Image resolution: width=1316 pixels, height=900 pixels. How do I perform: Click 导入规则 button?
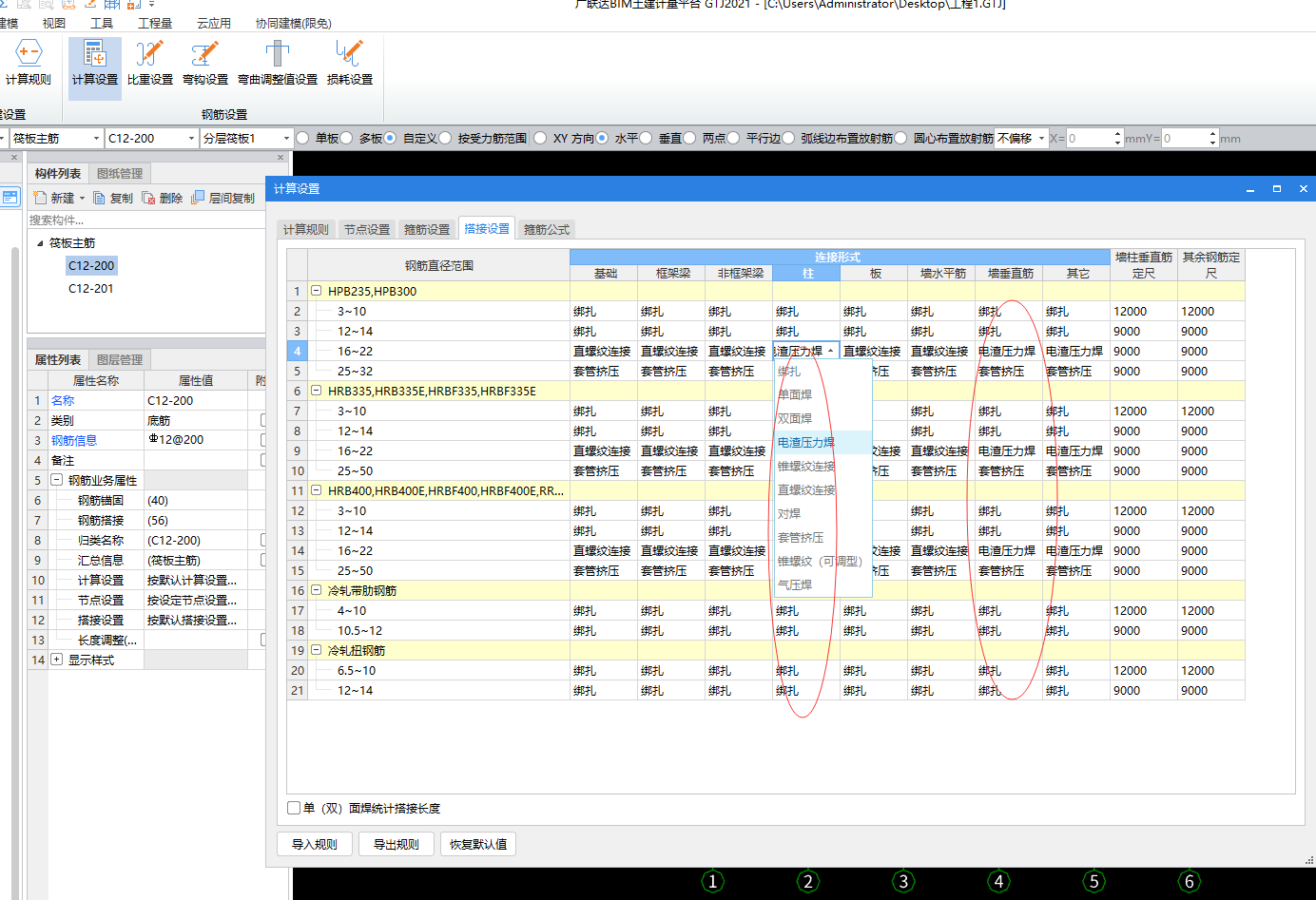(315, 844)
